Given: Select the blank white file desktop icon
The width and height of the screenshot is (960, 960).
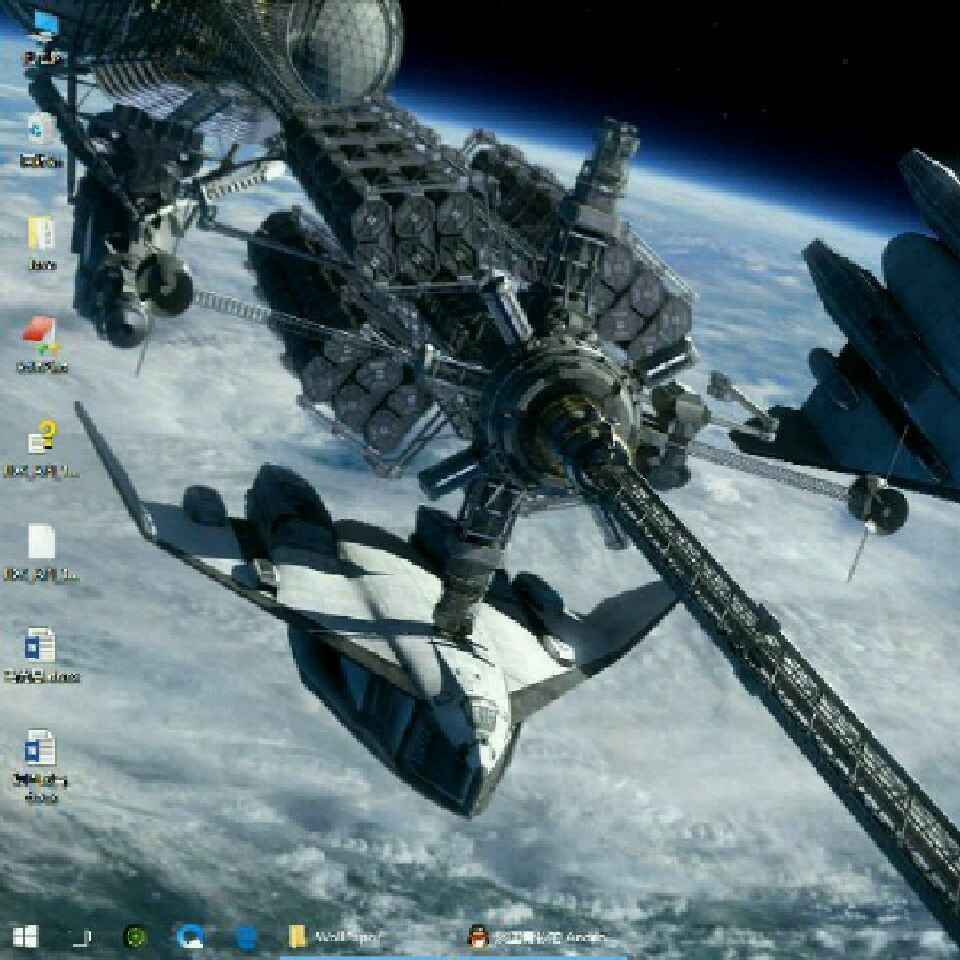Looking at the screenshot, I should pyautogui.click(x=42, y=551).
